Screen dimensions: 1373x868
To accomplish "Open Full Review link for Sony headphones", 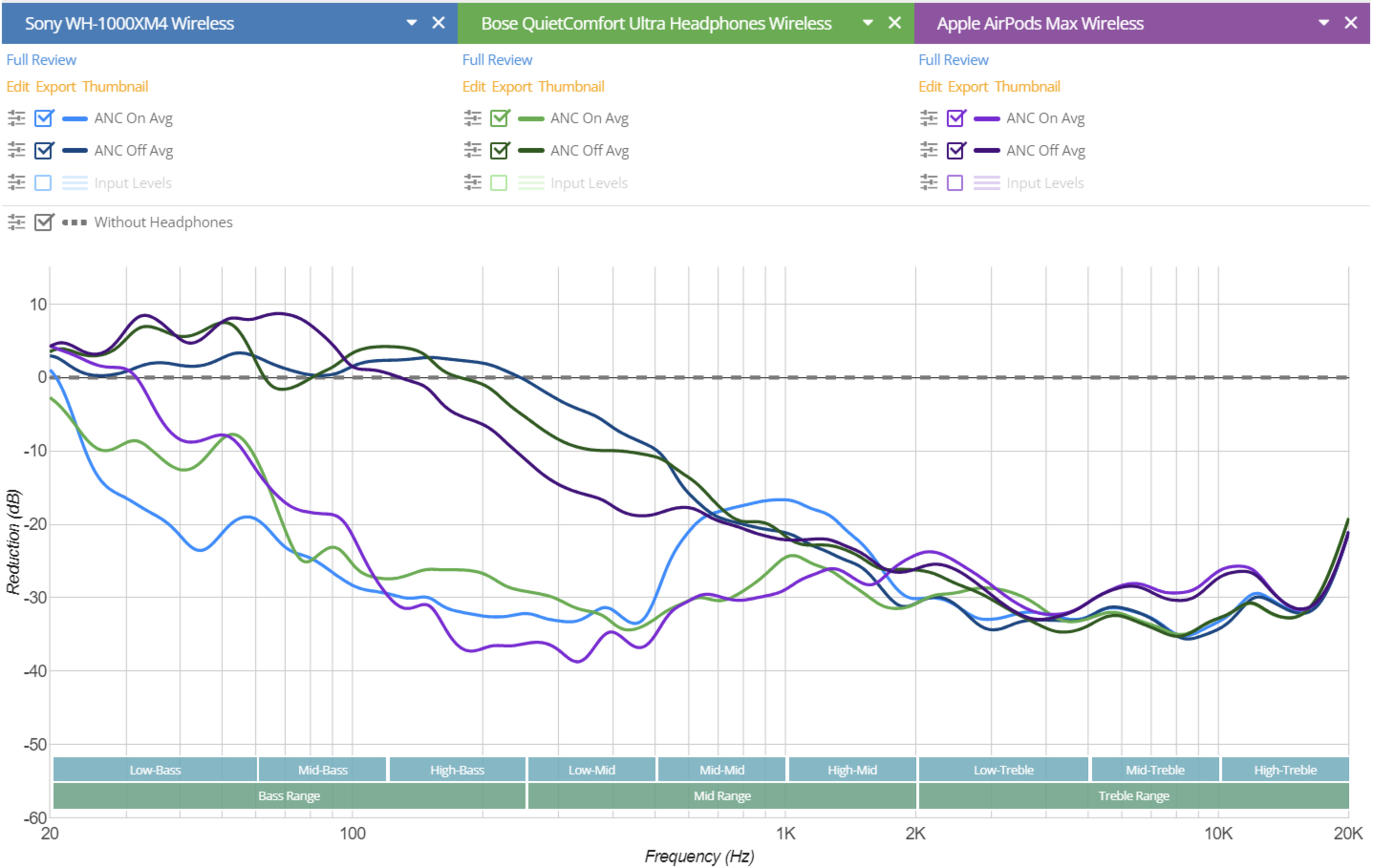I will pyautogui.click(x=41, y=60).
